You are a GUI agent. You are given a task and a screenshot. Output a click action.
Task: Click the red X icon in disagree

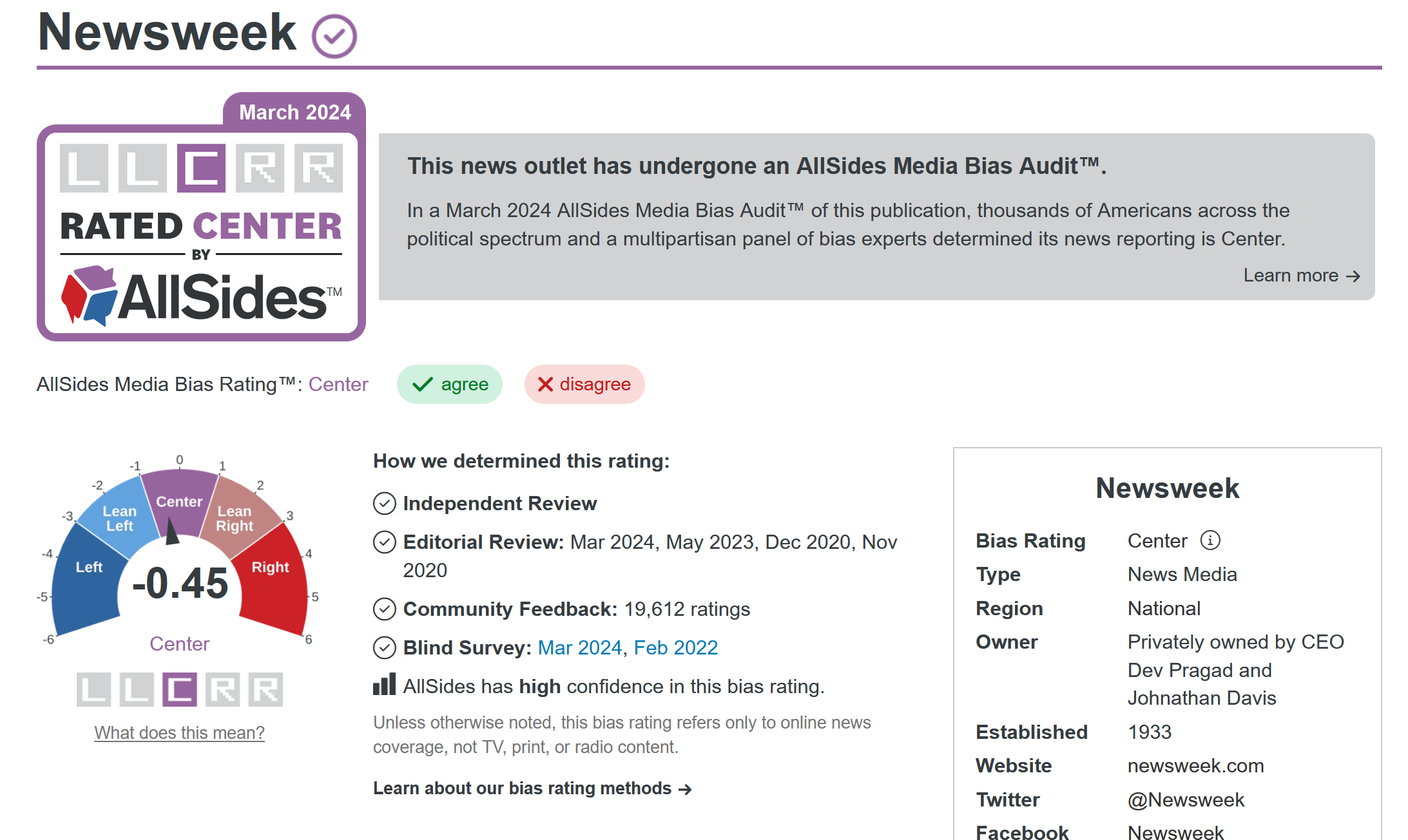[545, 385]
